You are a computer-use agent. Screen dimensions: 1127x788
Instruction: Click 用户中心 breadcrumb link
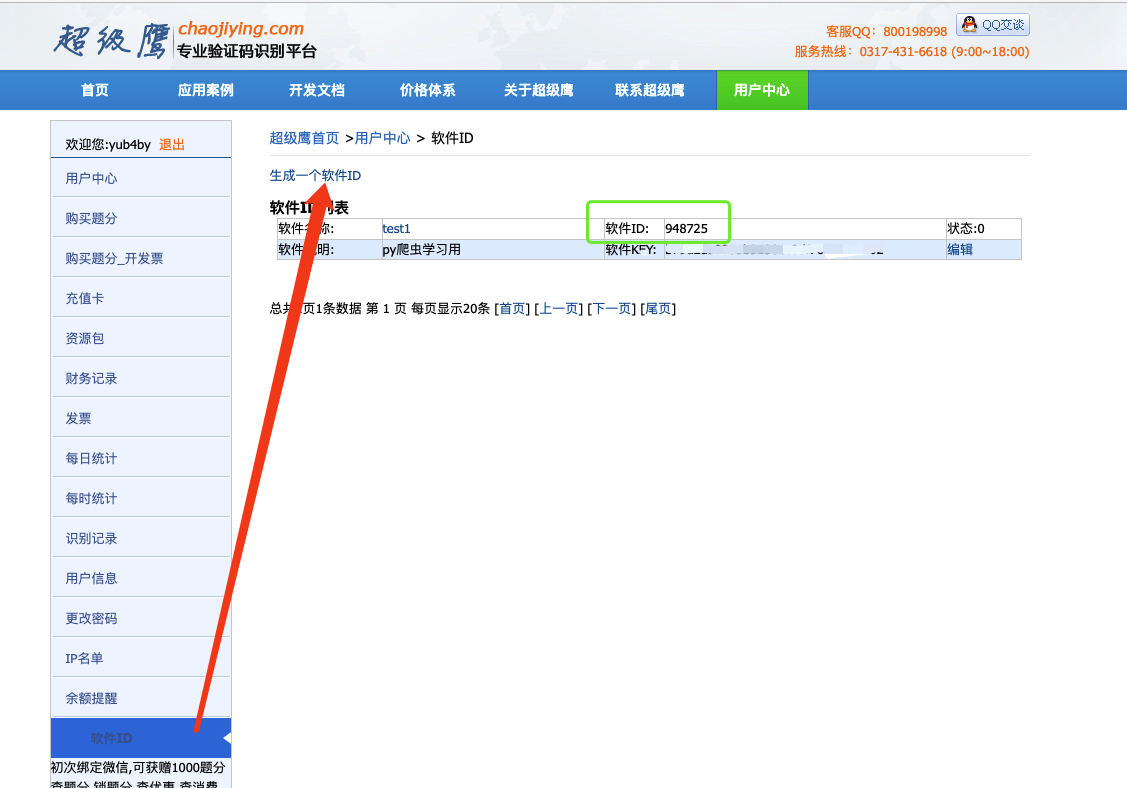click(x=382, y=138)
